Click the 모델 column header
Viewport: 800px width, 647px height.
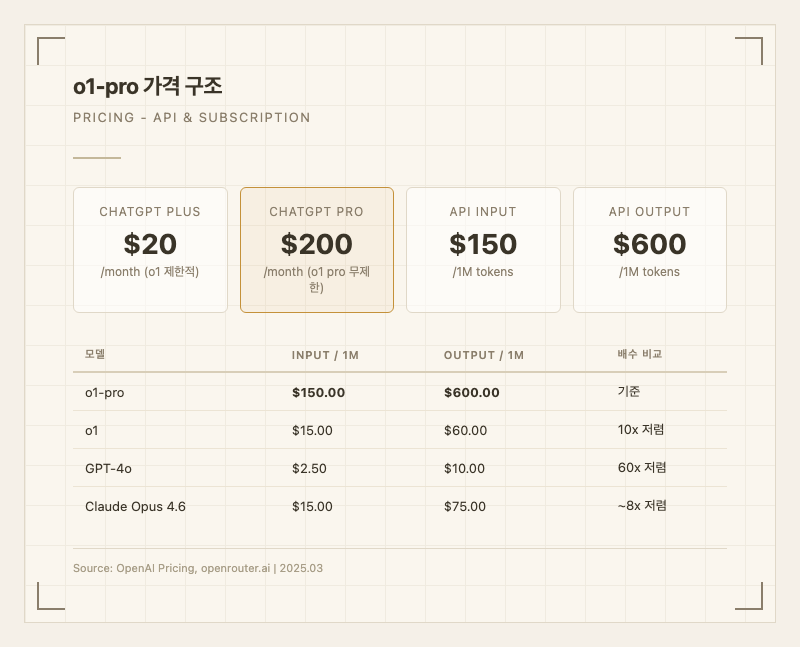pos(95,355)
